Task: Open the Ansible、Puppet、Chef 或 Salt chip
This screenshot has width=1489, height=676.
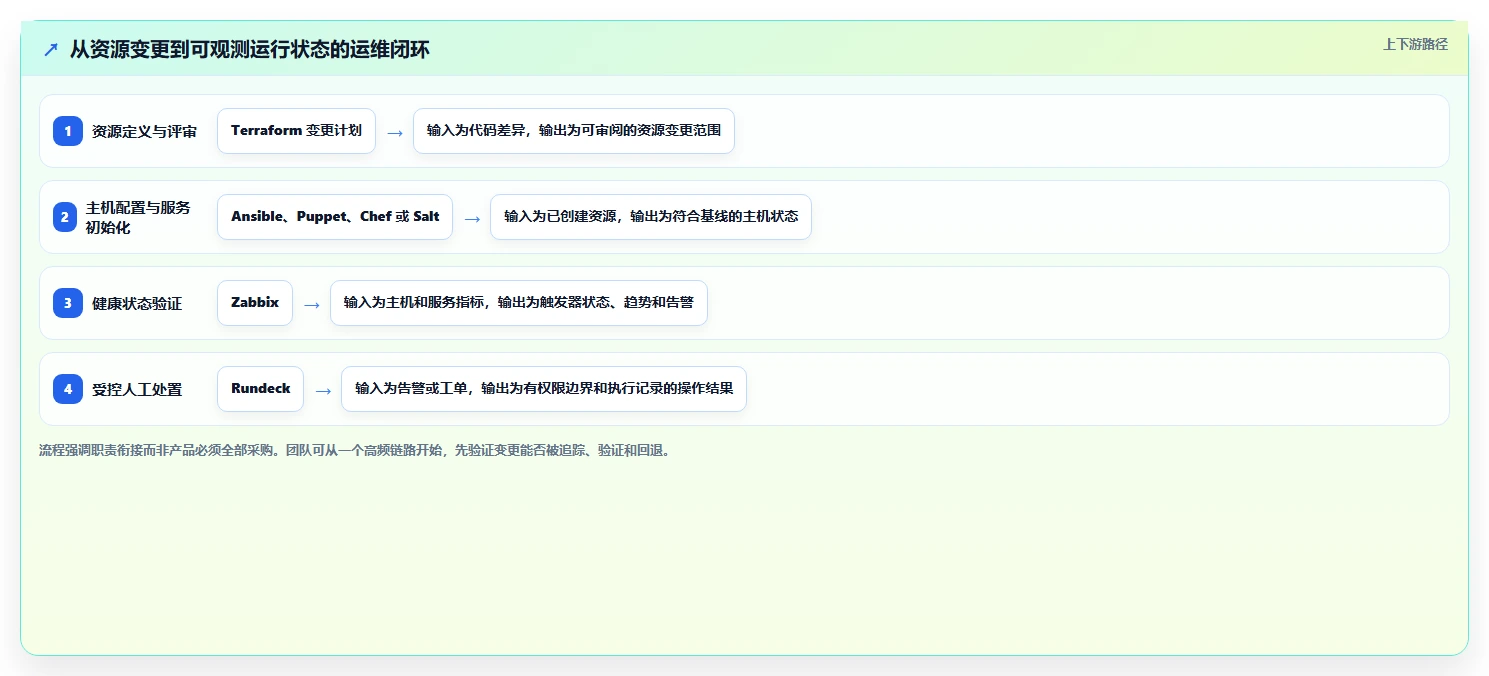Action: point(335,217)
